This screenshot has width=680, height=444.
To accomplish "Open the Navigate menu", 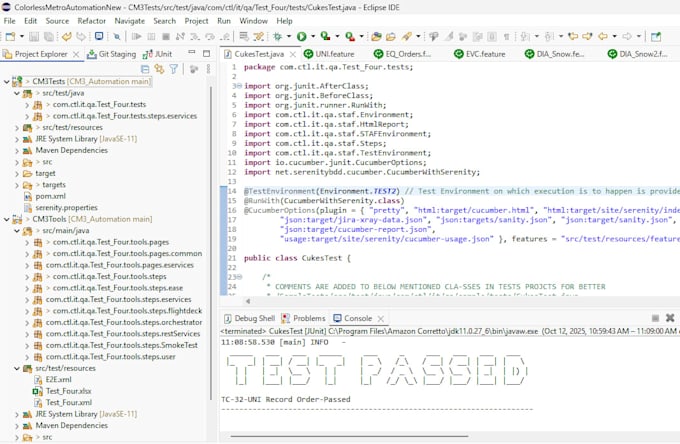I will click(130, 21).
